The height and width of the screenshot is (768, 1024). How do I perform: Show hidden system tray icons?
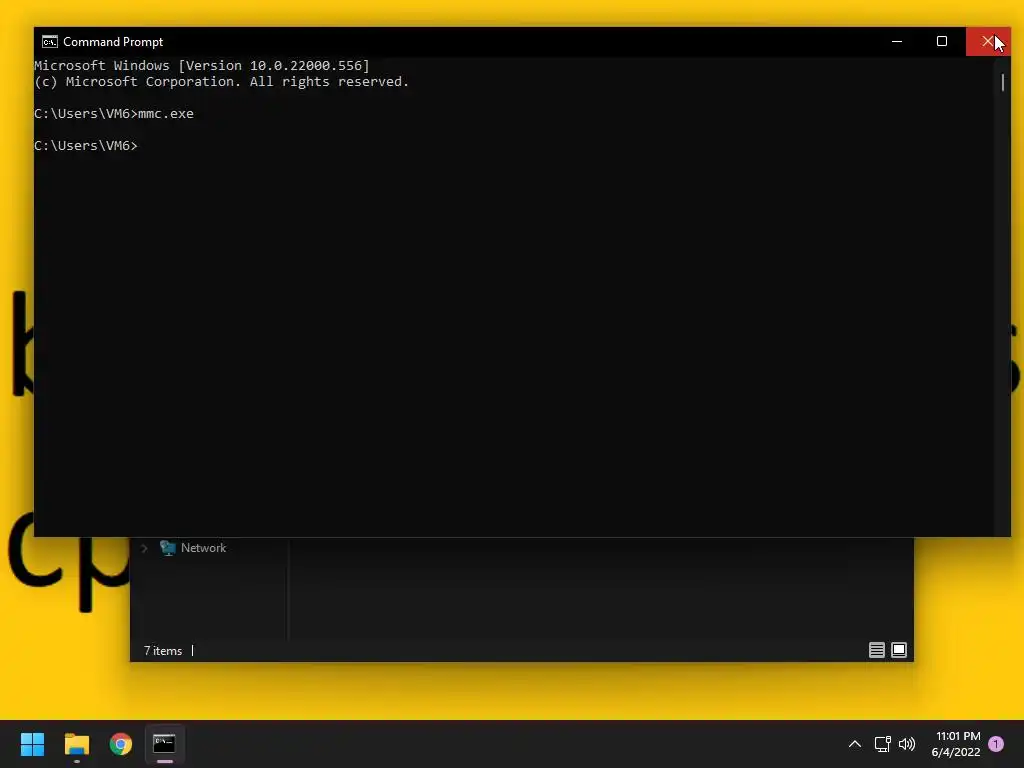pyautogui.click(x=854, y=744)
